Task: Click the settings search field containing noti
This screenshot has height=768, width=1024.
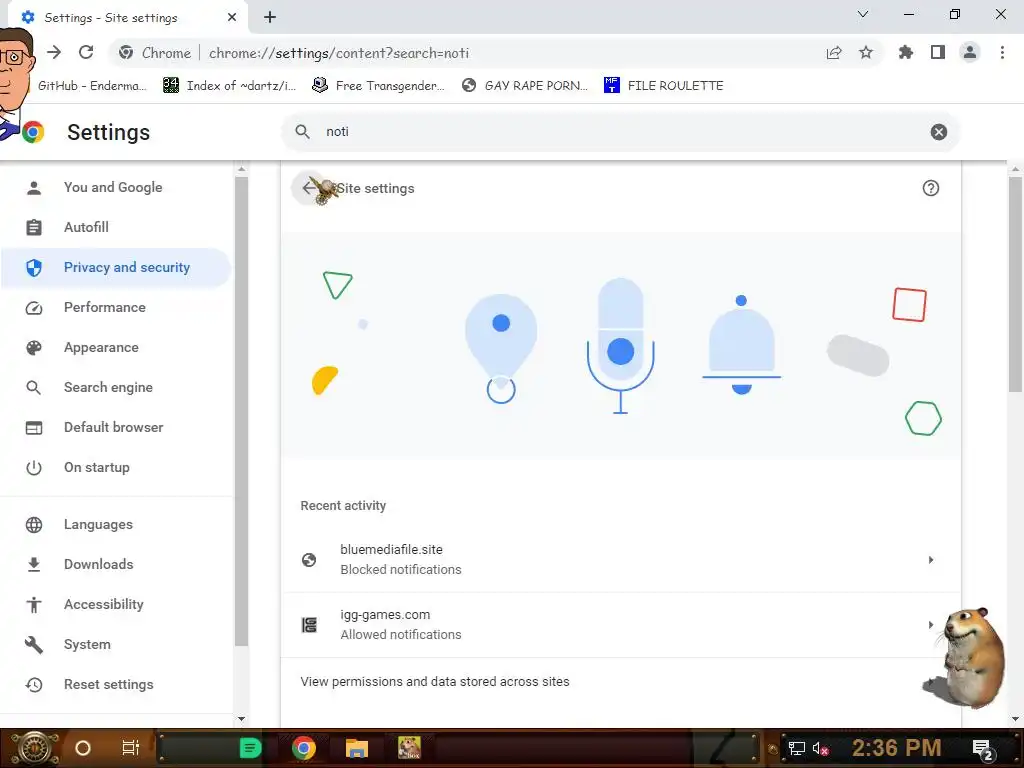Action: (620, 132)
